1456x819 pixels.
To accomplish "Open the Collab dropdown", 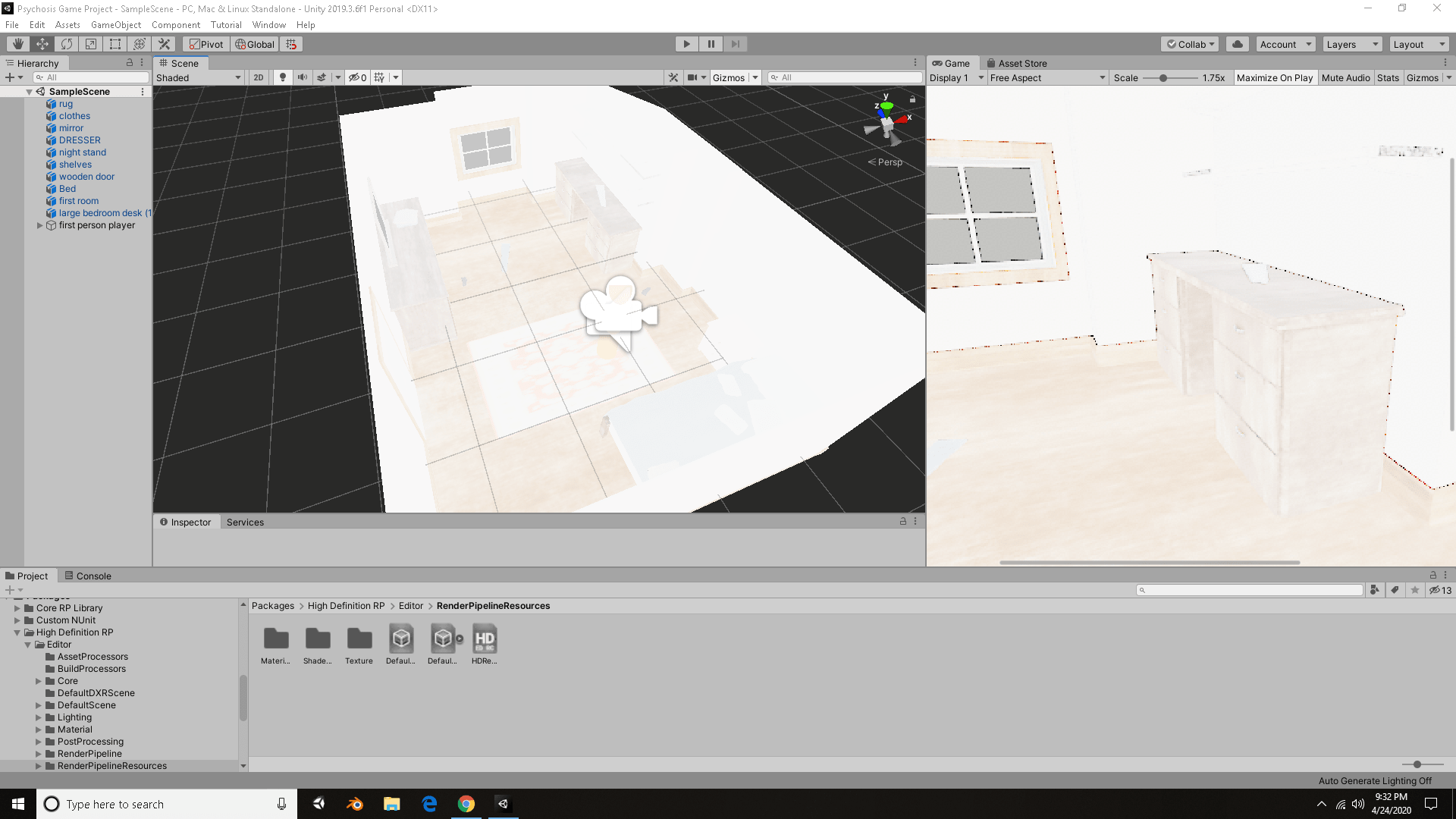I will (x=1190, y=44).
